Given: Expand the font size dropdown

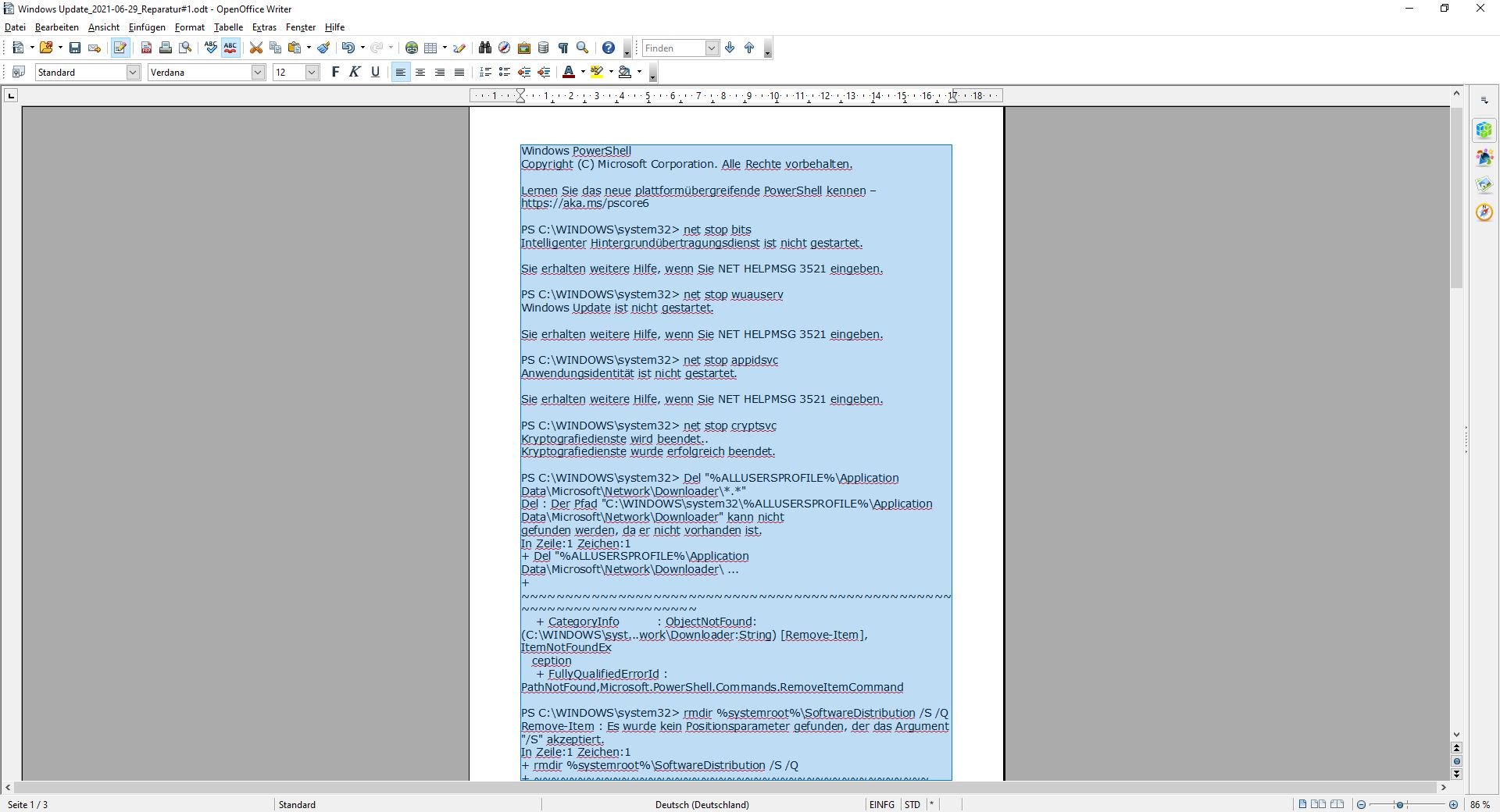Looking at the screenshot, I should pyautogui.click(x=312, y=73).
